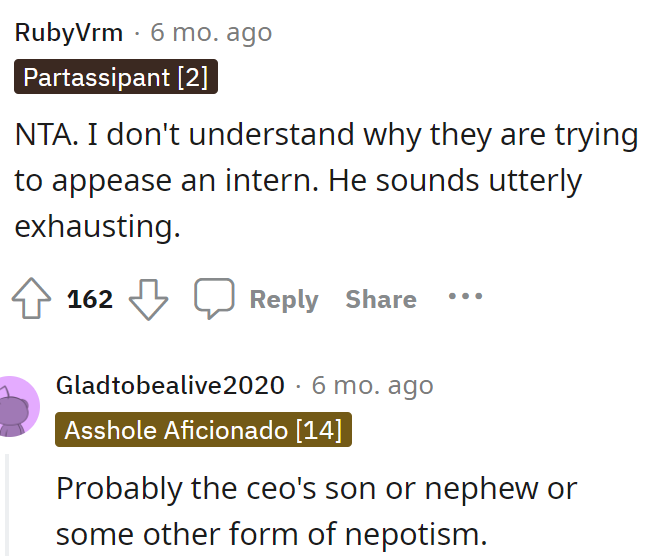
Task: Click the "Asshole Aficionado [14]" flair badge
Action: point(203,431)
